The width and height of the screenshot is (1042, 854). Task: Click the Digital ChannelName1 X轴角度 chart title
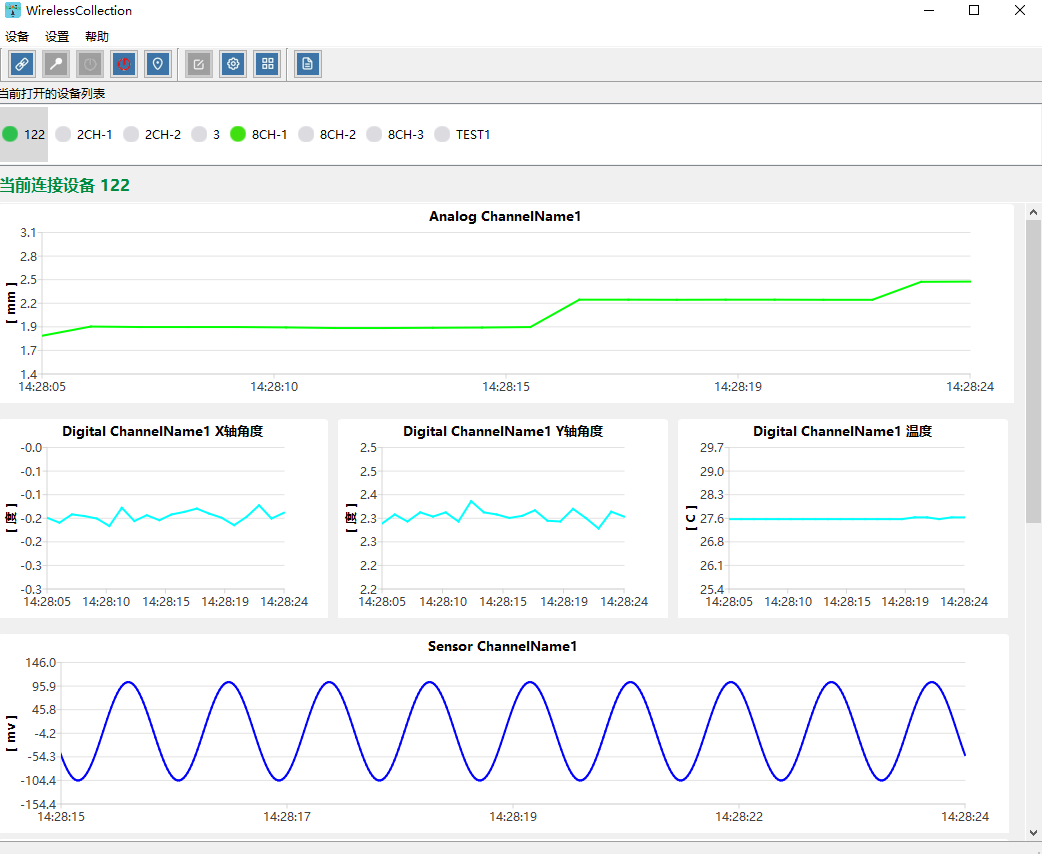163,431
